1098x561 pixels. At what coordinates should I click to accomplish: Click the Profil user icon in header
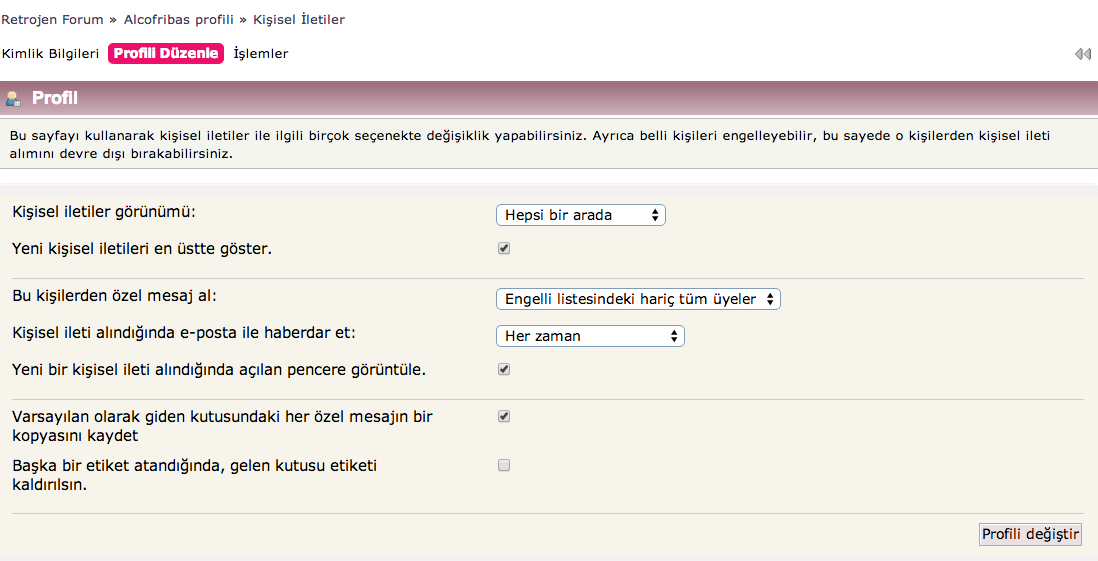13,99
